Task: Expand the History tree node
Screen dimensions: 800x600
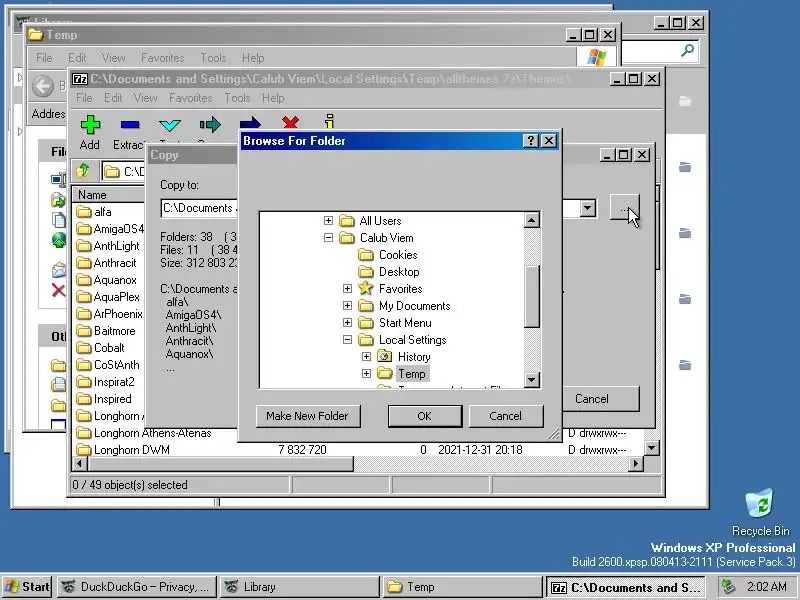Action: click(366, 357)
